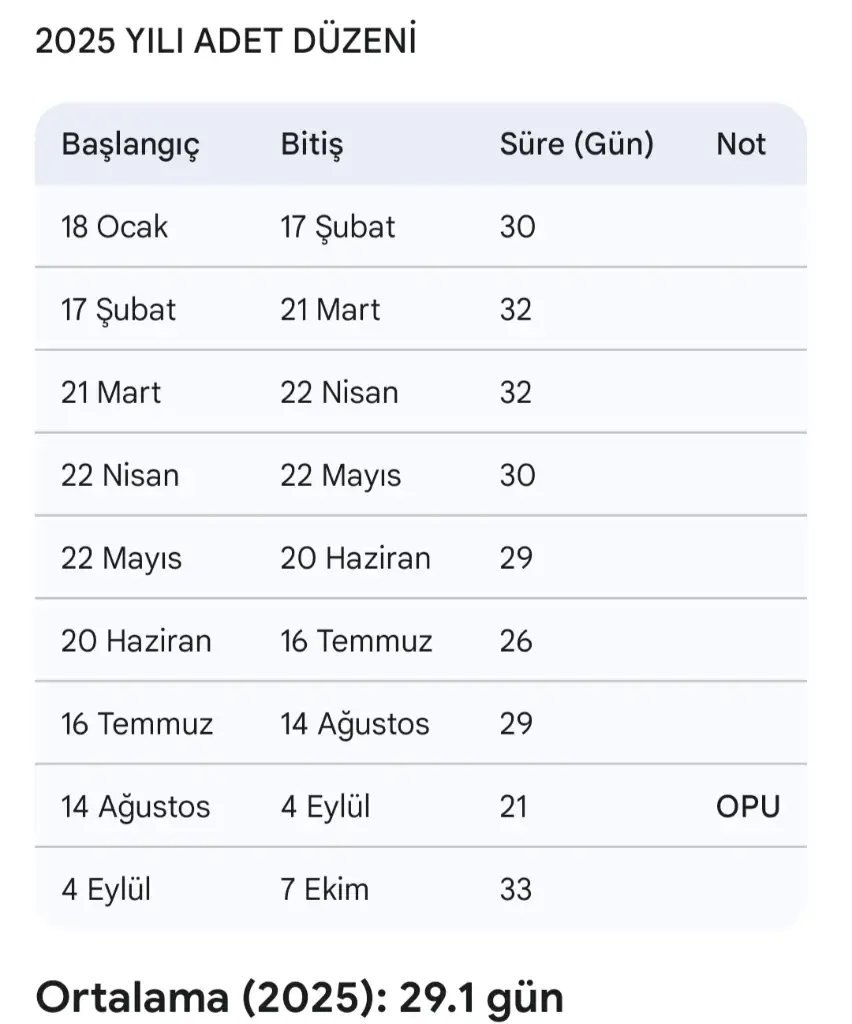This screenshot has width=852, height=1024.
Task: Click "21 Mart" in the Başlangıç column
Action: tap(111, 392)
